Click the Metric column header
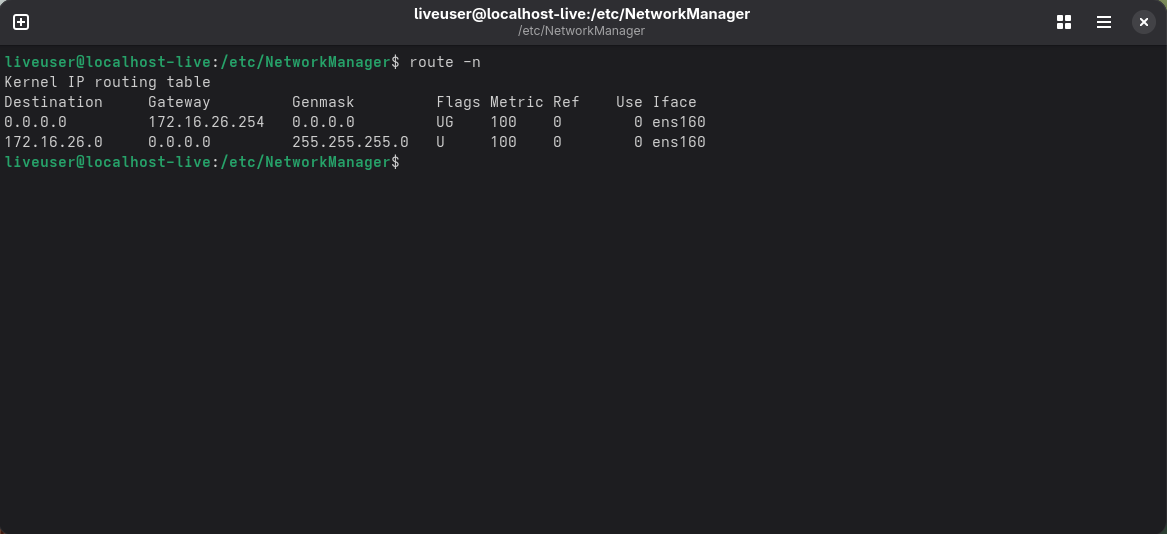This screenshot has height=534, width=1167. tap(516, 102)
